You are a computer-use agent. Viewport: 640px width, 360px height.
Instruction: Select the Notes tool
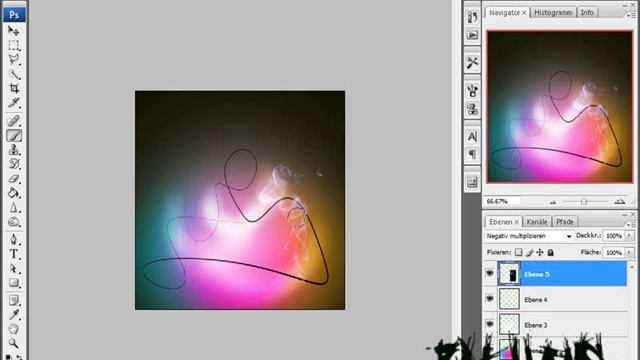click(14, 300)
